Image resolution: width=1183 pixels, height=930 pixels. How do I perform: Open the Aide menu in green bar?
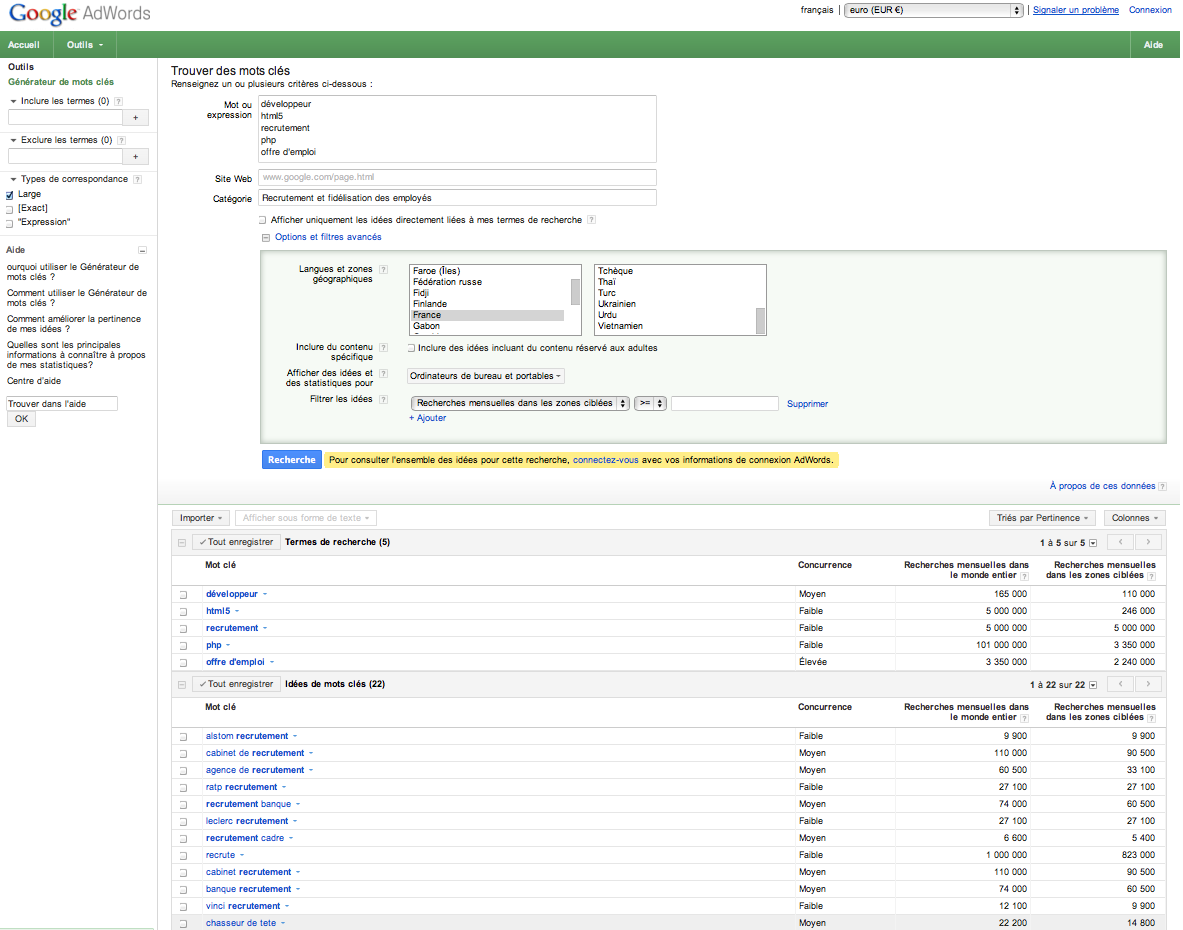[1153, 45]
